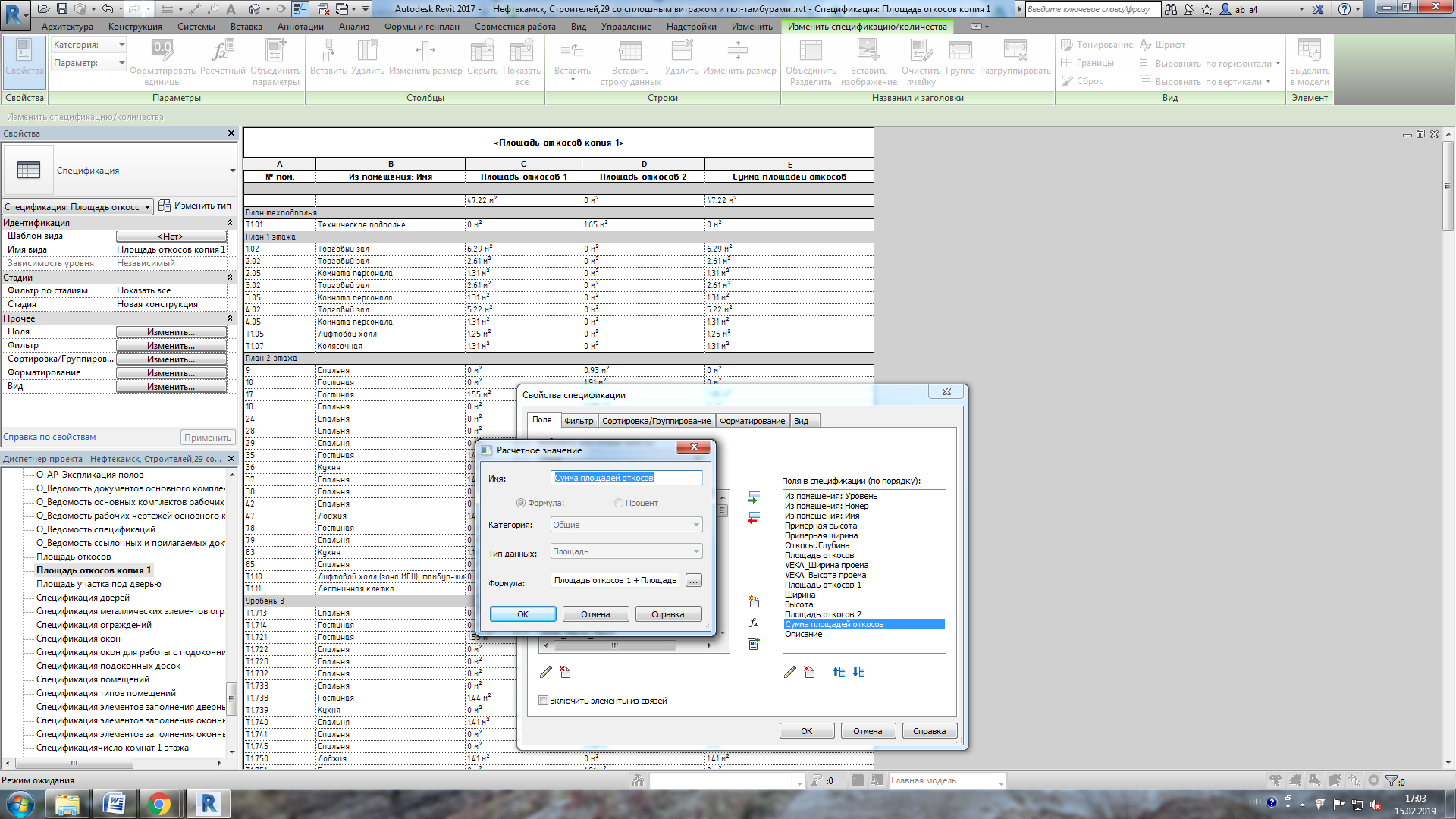This screenshot has width=1456, height=819.
Task: Click the fx calculated parameter icon
Action: click(x=753, y=623)
